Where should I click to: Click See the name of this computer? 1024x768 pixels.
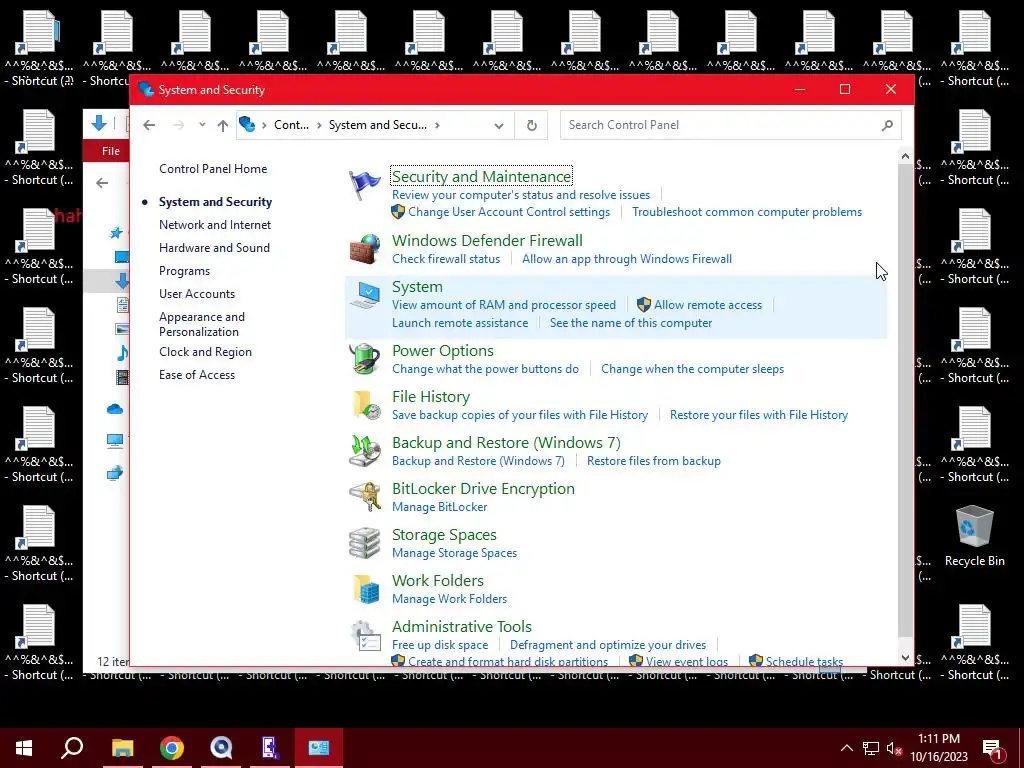pos(631,323)
